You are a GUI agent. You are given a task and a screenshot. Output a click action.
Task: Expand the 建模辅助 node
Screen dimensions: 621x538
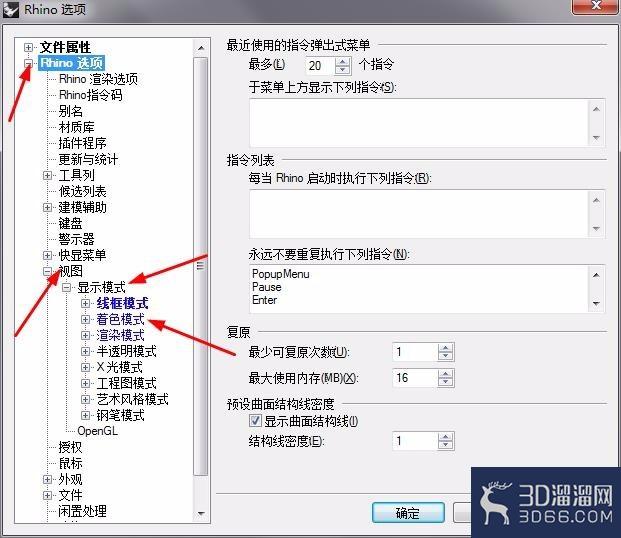click(47, 208)
